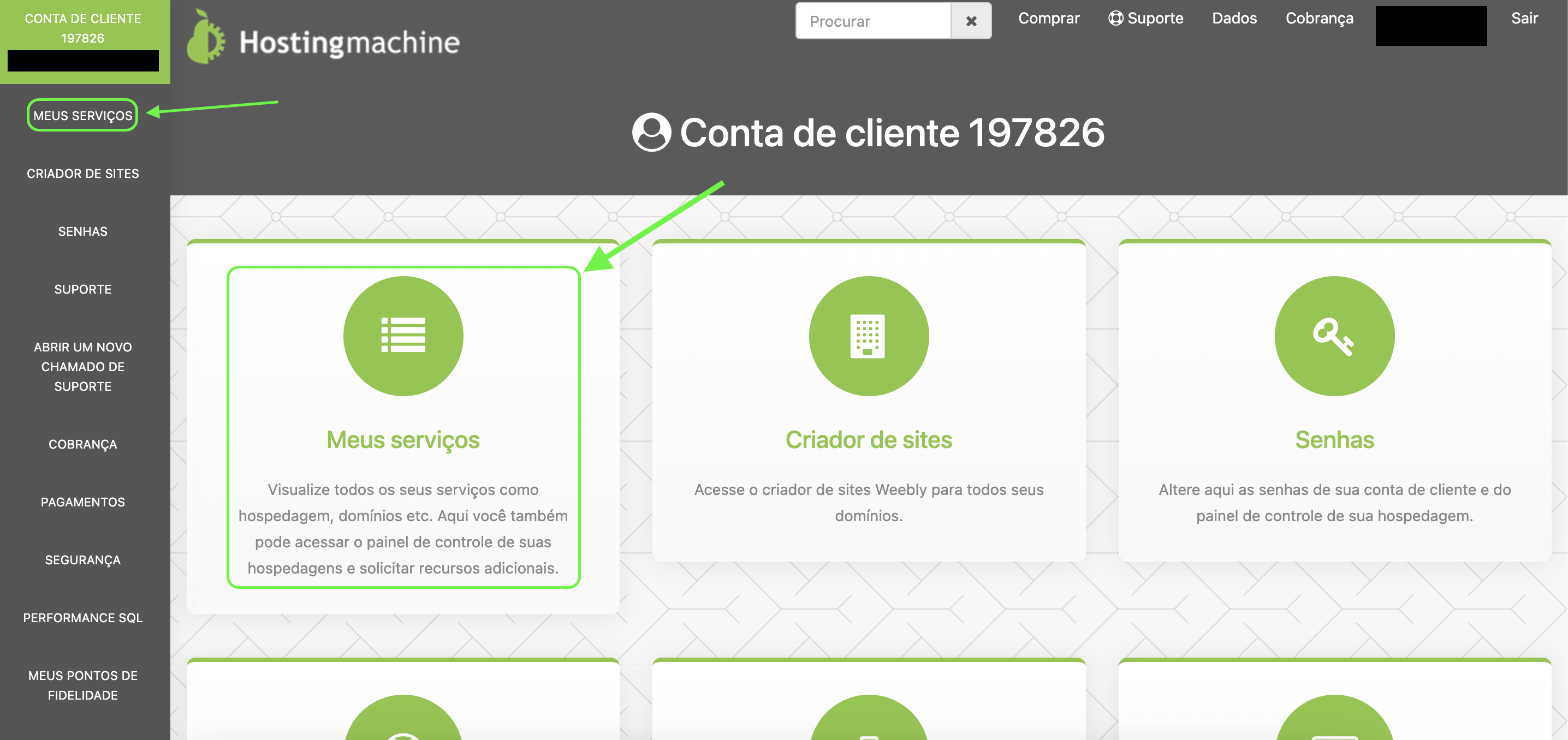The image size is (1568, 740).
Task: Click the Conta de cliente 197826 sidebar header
Action: point(83,28)
